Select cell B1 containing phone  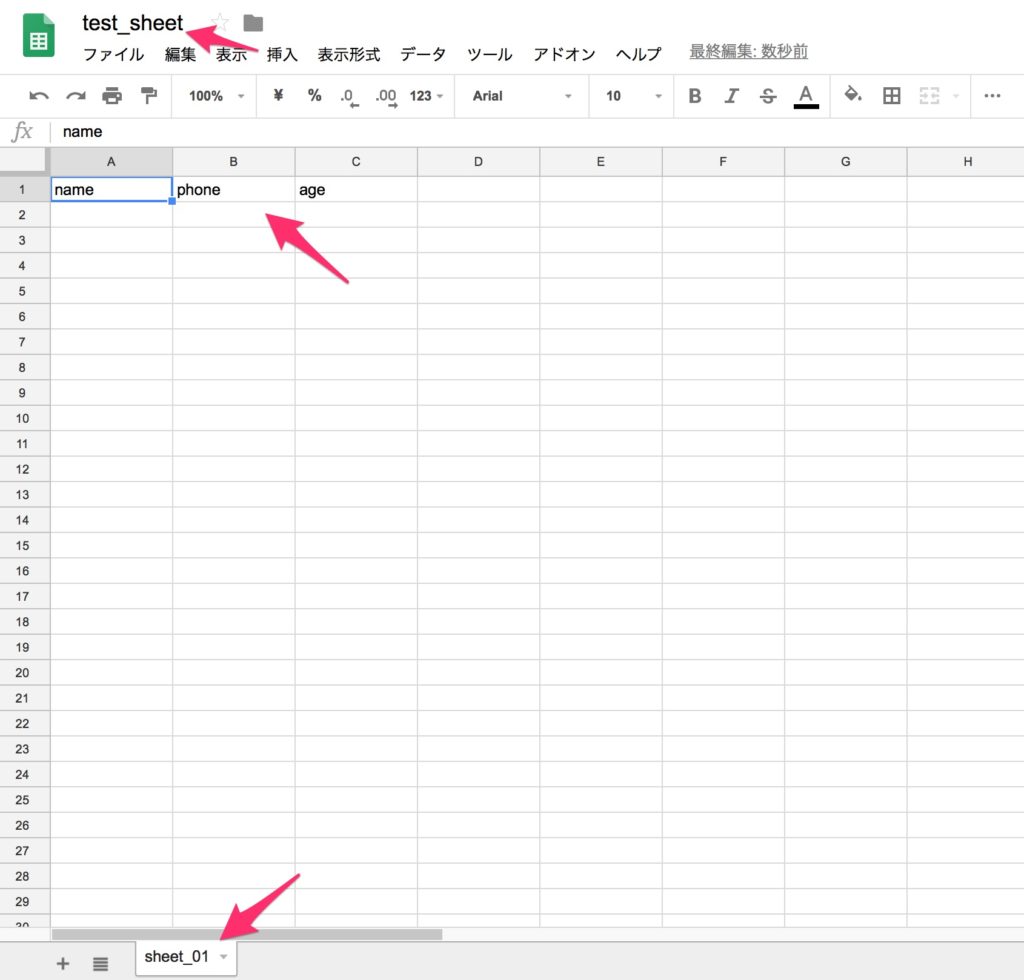click(x=233, y=189)
